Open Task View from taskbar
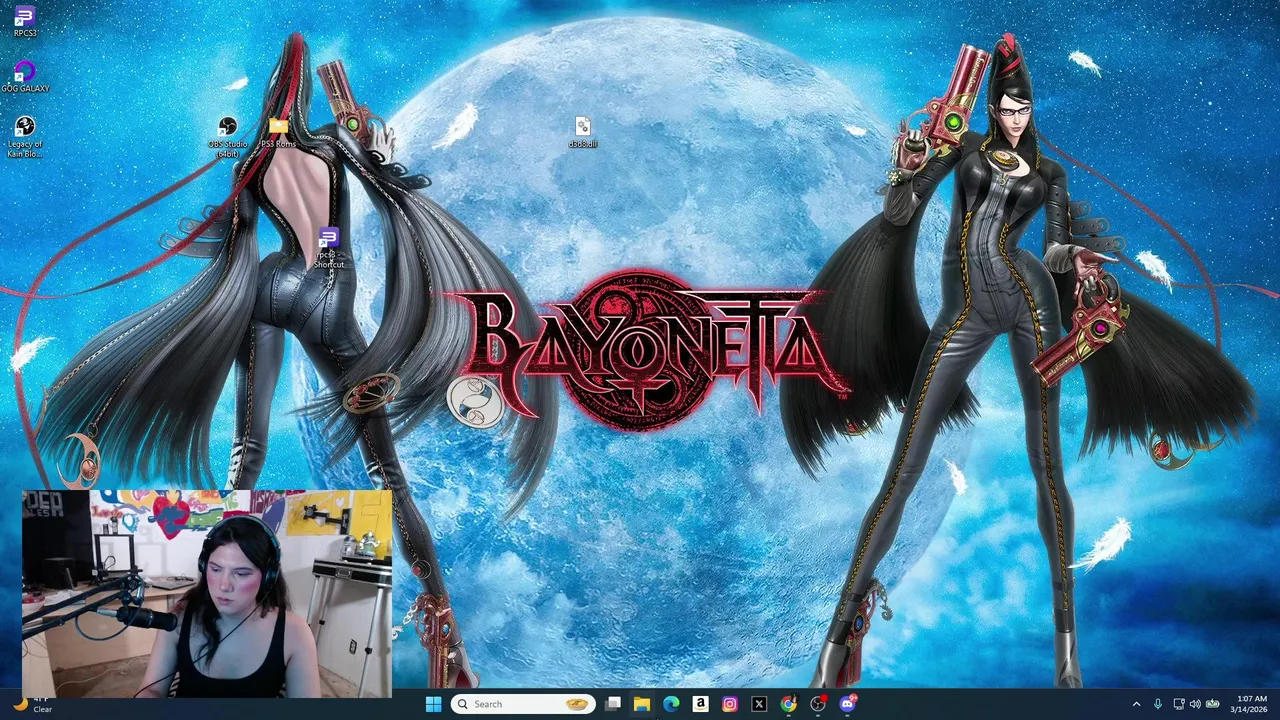This screenshot has width=1280, height=720. (613, 704)
